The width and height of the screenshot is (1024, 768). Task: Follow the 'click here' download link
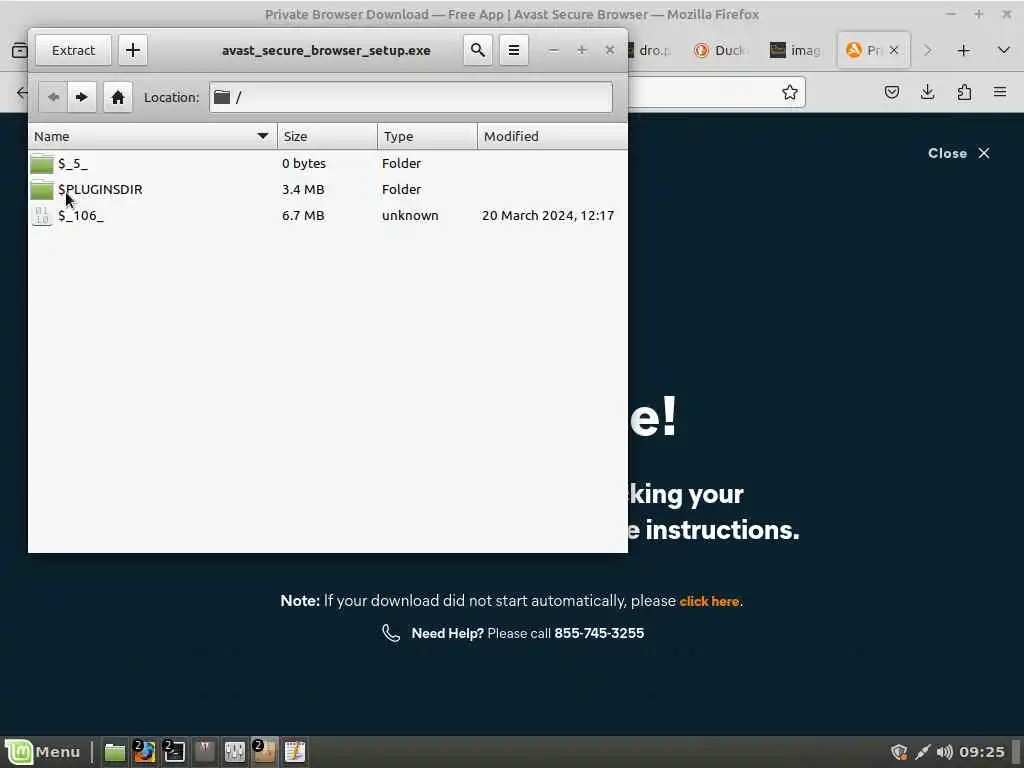(709, 601)
